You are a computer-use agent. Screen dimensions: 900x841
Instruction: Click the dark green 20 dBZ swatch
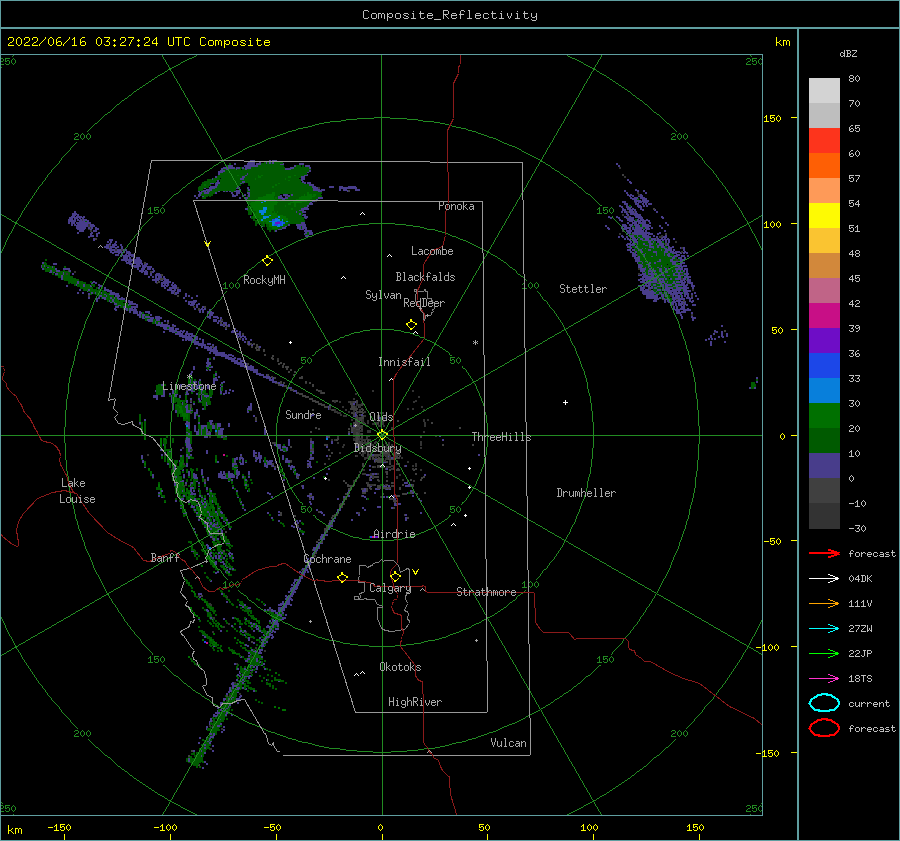pyautogui.click(x=824, y=440)
